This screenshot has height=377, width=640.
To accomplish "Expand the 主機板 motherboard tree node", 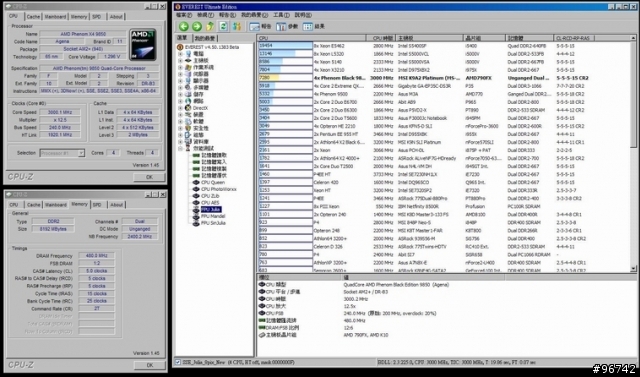I will 180,60.
